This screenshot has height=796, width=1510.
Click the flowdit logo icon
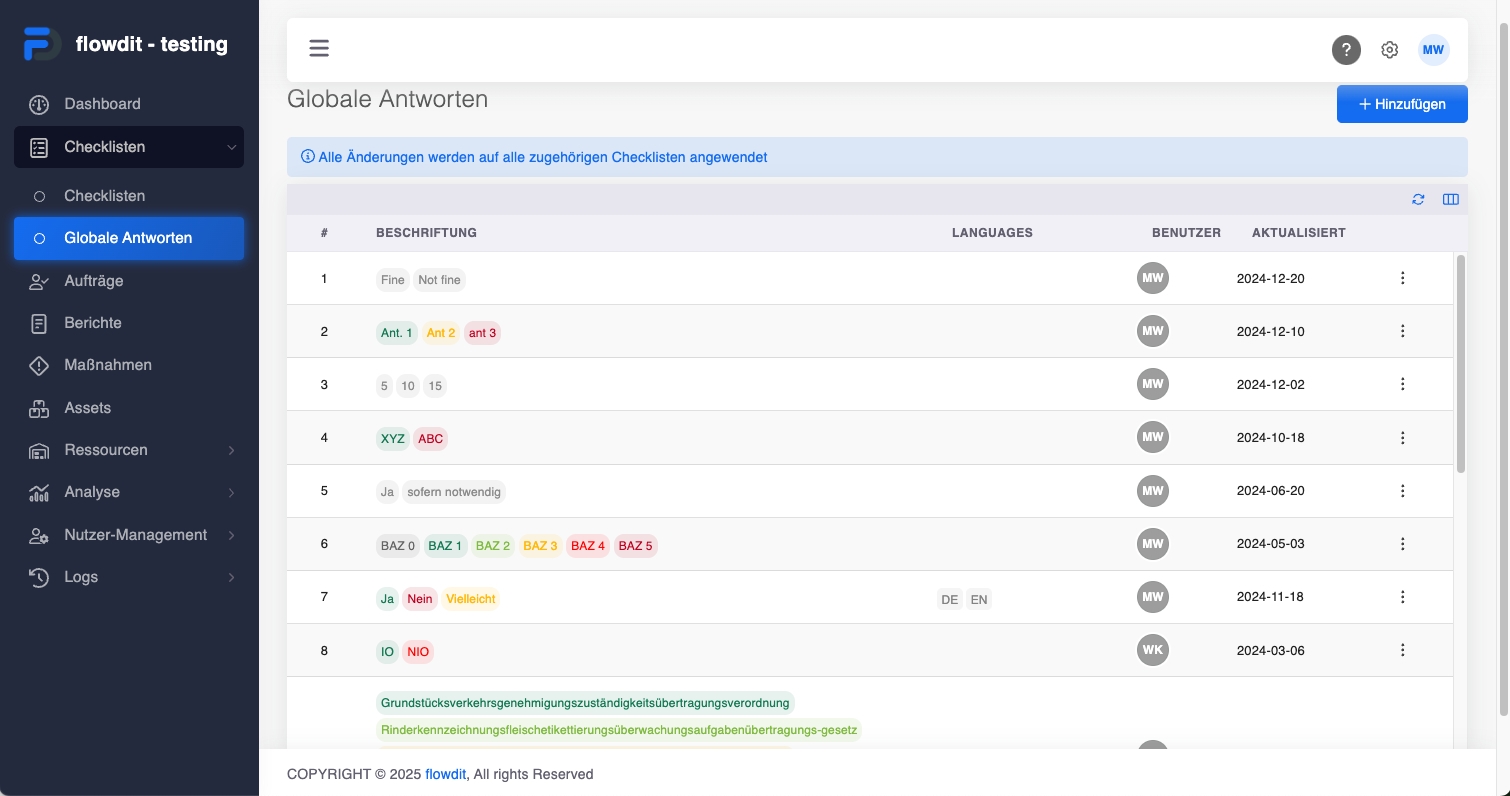tap(42, 45)
